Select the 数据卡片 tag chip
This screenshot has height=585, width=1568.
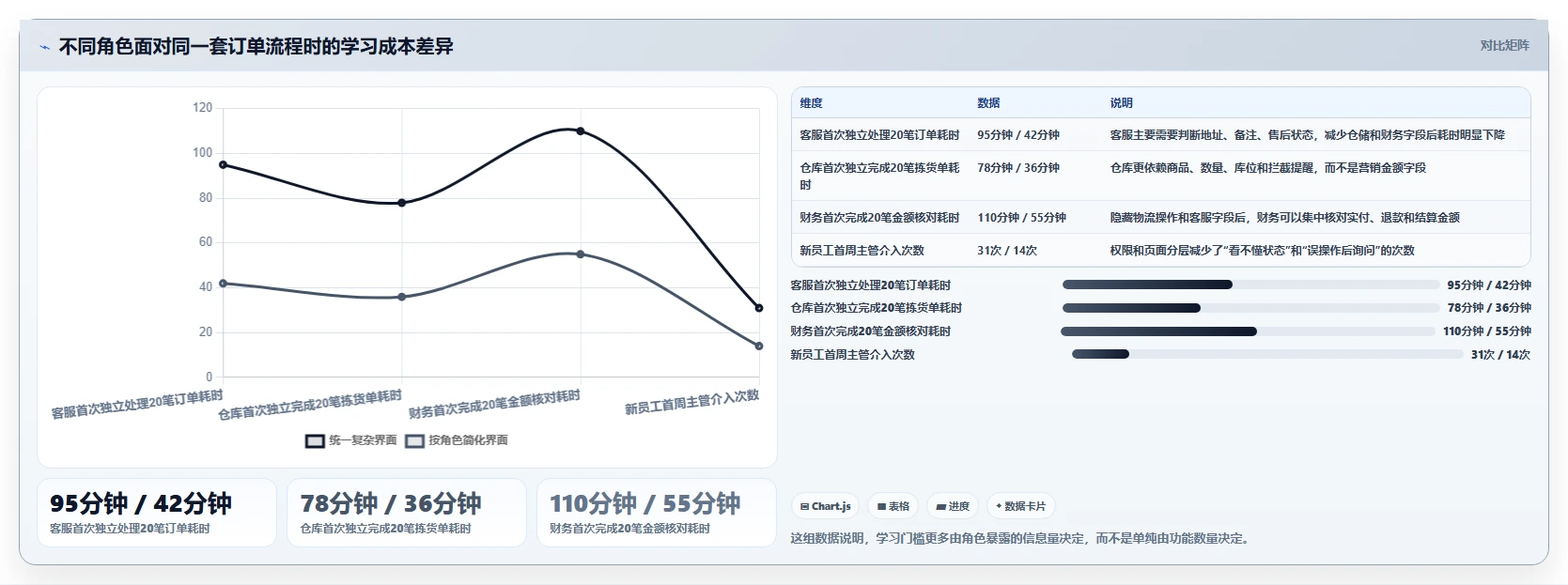(x=1020, y=506)
